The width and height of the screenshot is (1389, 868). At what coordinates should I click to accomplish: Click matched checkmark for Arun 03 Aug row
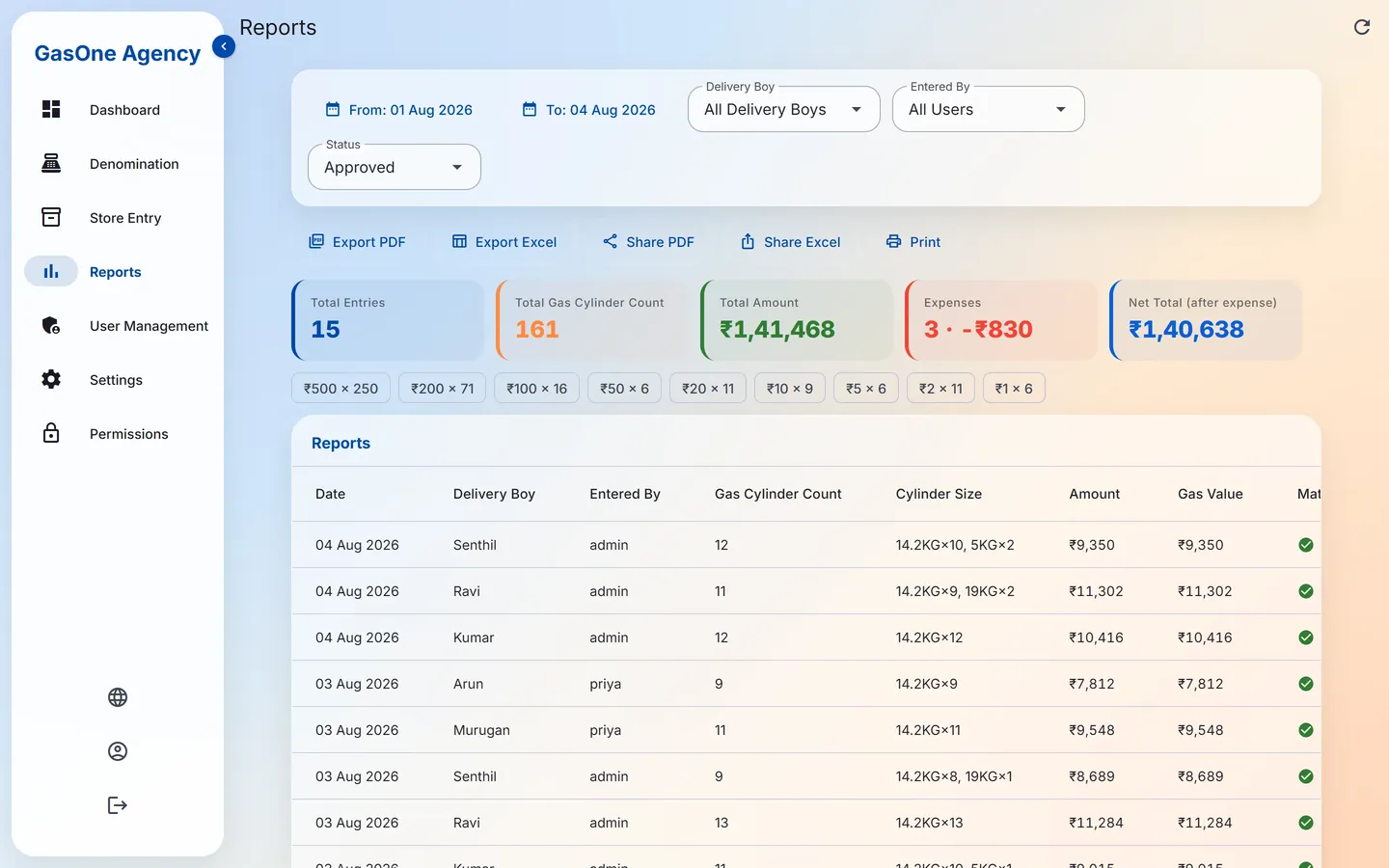(x=1306, y=684)
